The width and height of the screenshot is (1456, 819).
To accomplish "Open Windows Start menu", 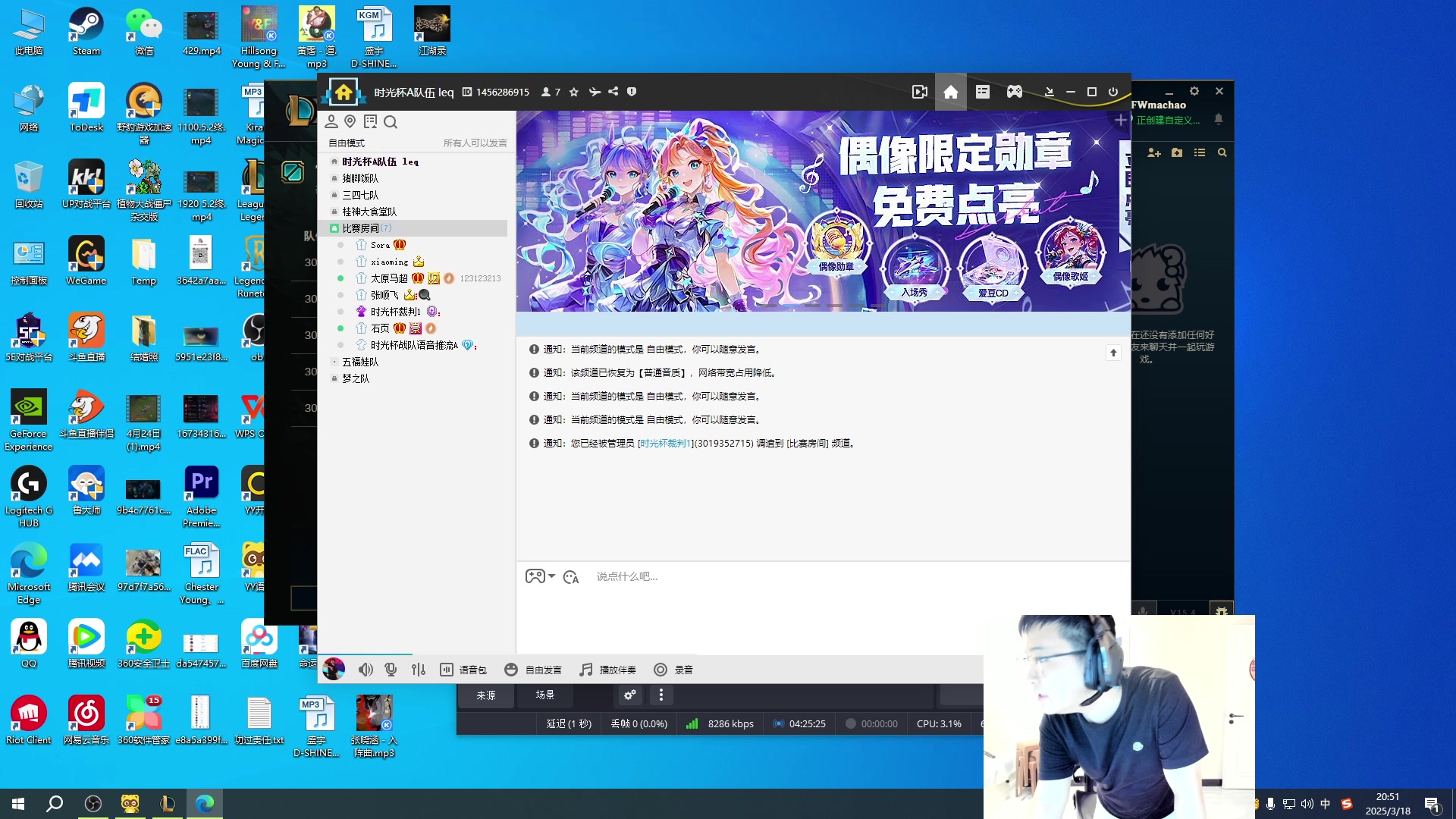I will 18,804.
